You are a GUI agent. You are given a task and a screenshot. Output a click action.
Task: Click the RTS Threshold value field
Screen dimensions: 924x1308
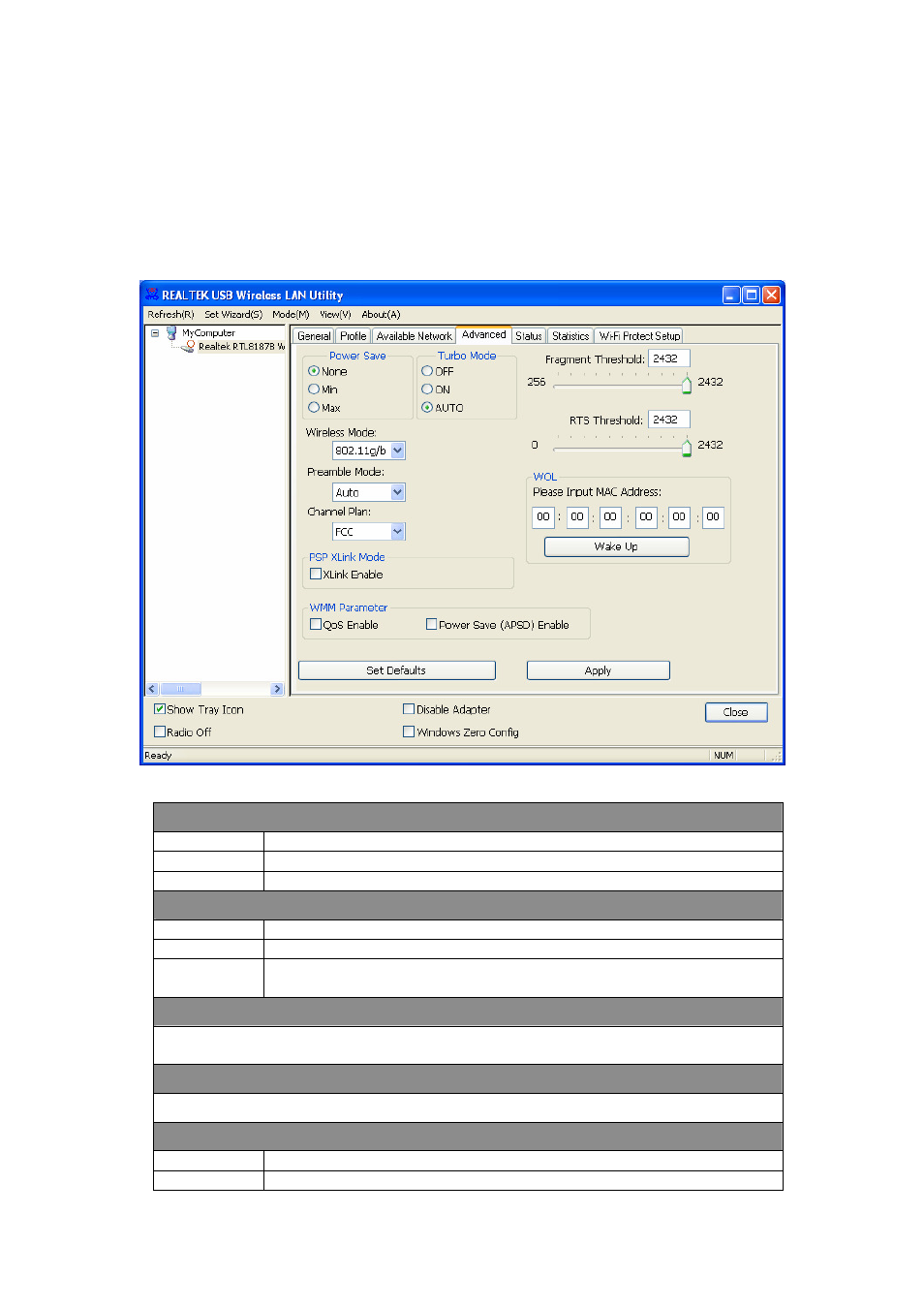tap(669, 420)
